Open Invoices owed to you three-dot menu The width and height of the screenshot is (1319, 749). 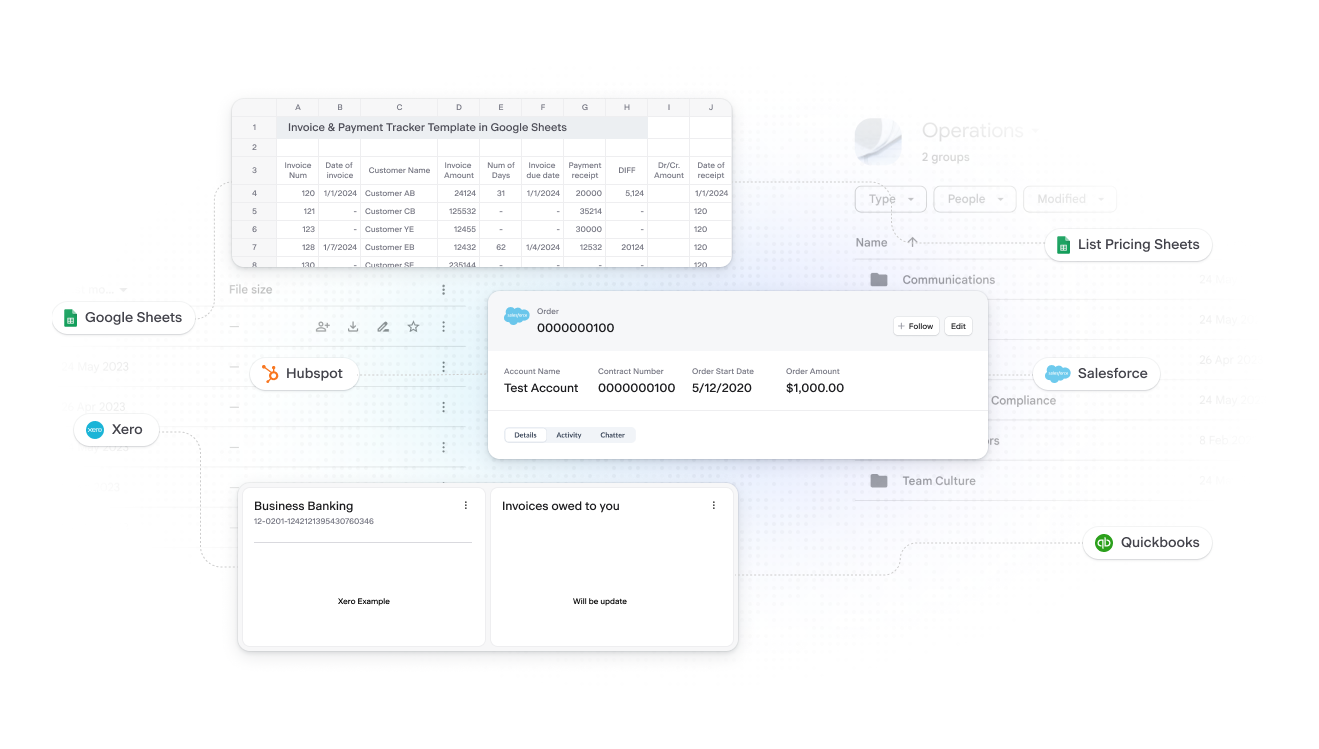pos(714,506)
